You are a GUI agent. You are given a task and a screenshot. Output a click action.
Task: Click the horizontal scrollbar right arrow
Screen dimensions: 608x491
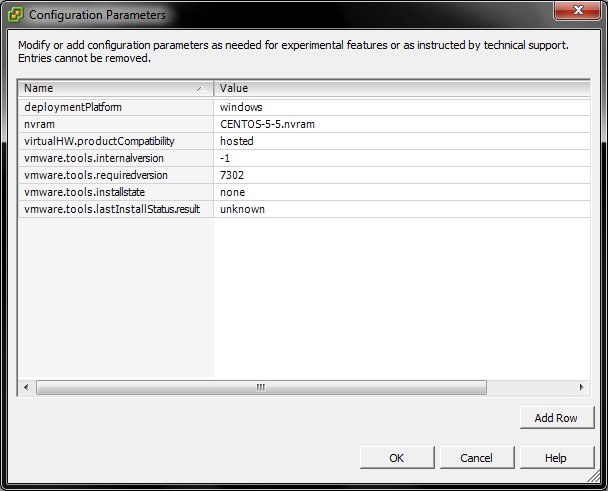[581, 387]
